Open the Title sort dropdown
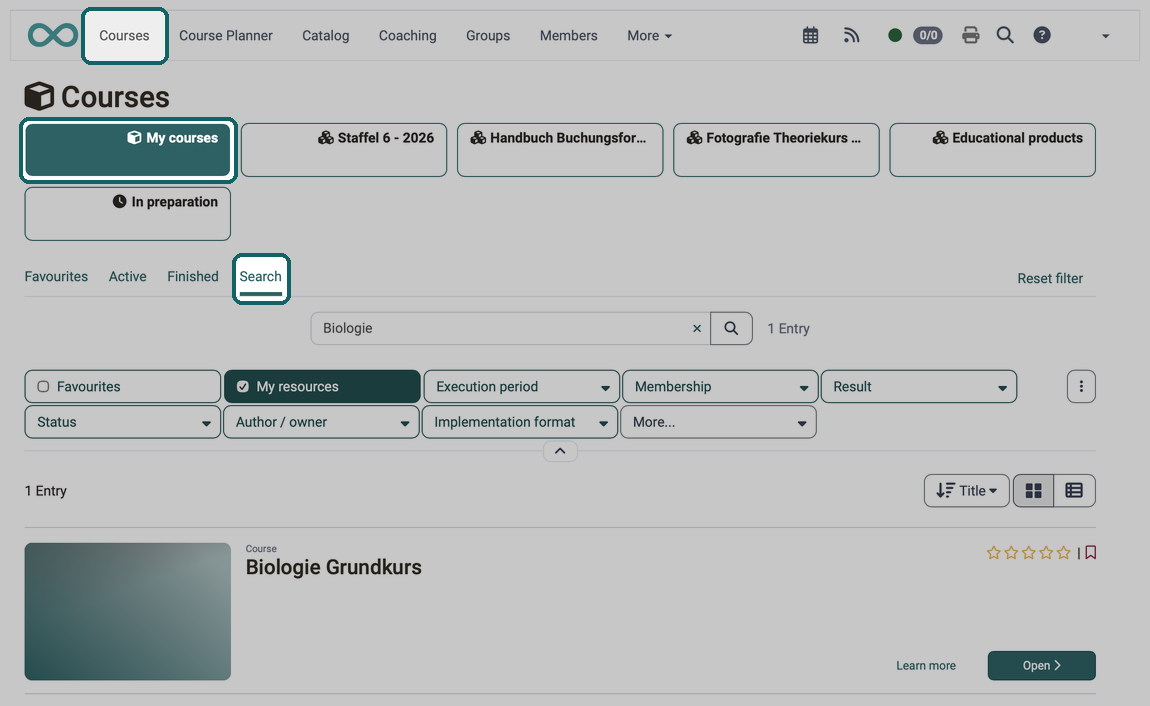1150x706 pixels. click(x=967, y=490)
